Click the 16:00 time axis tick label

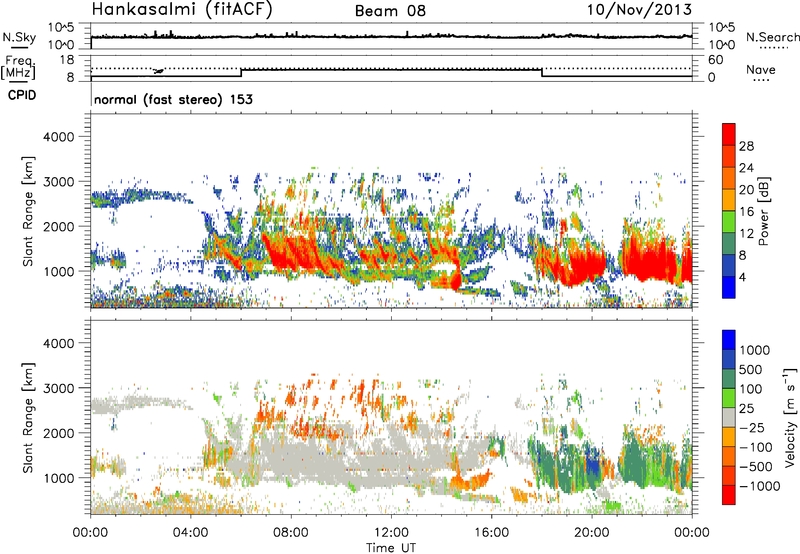(491, 533)
